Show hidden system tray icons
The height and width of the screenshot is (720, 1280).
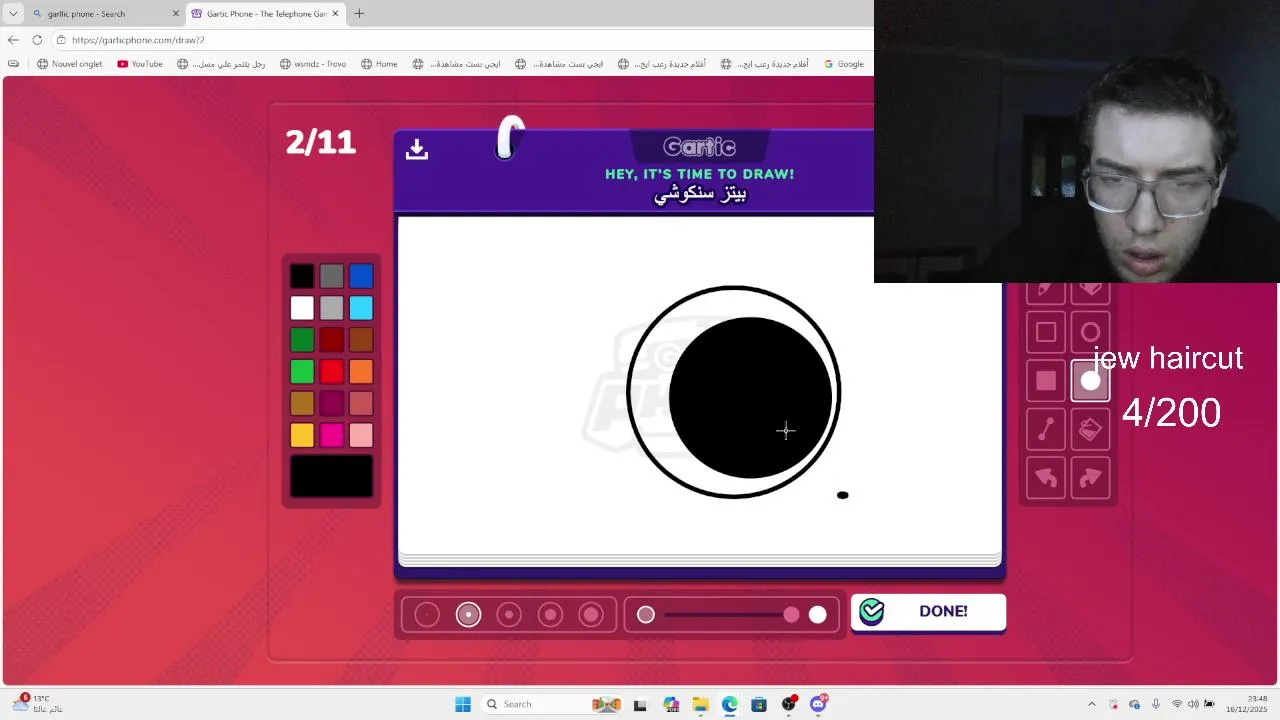tap(1092, 704)
